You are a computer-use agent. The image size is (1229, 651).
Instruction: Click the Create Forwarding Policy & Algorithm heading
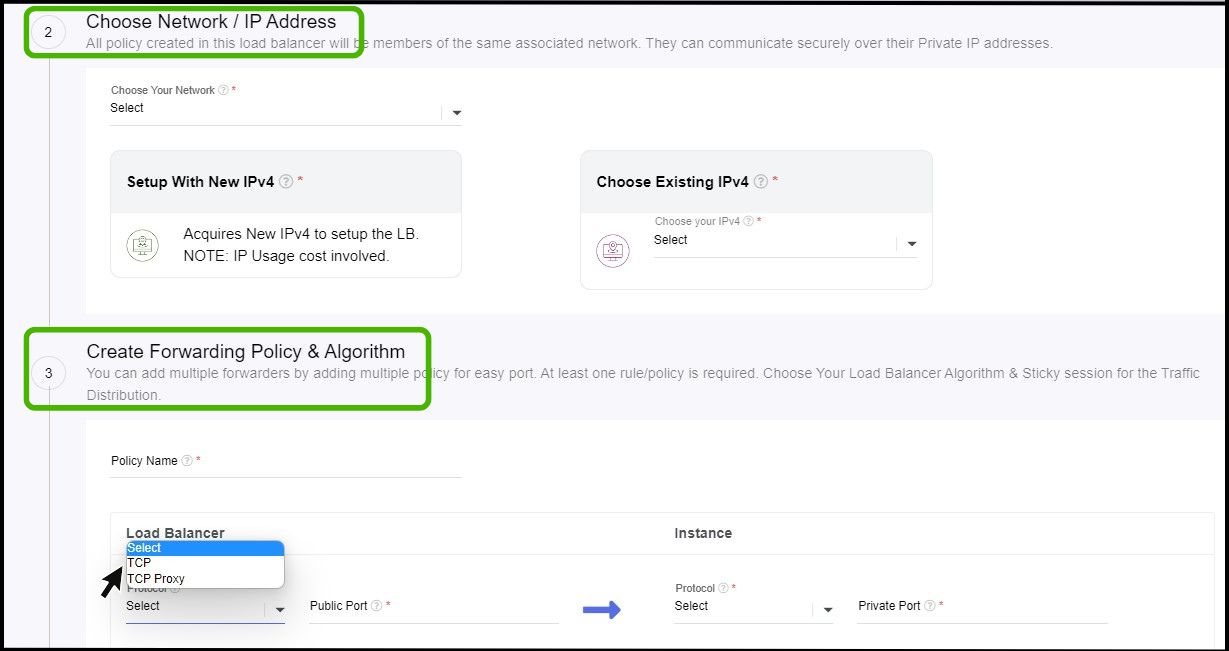click(x=246, y=351)
